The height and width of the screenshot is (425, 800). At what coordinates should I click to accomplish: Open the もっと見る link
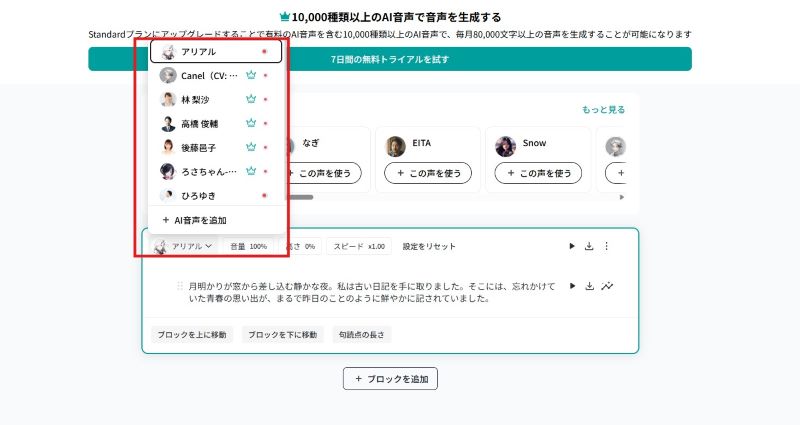click(603, 110)
